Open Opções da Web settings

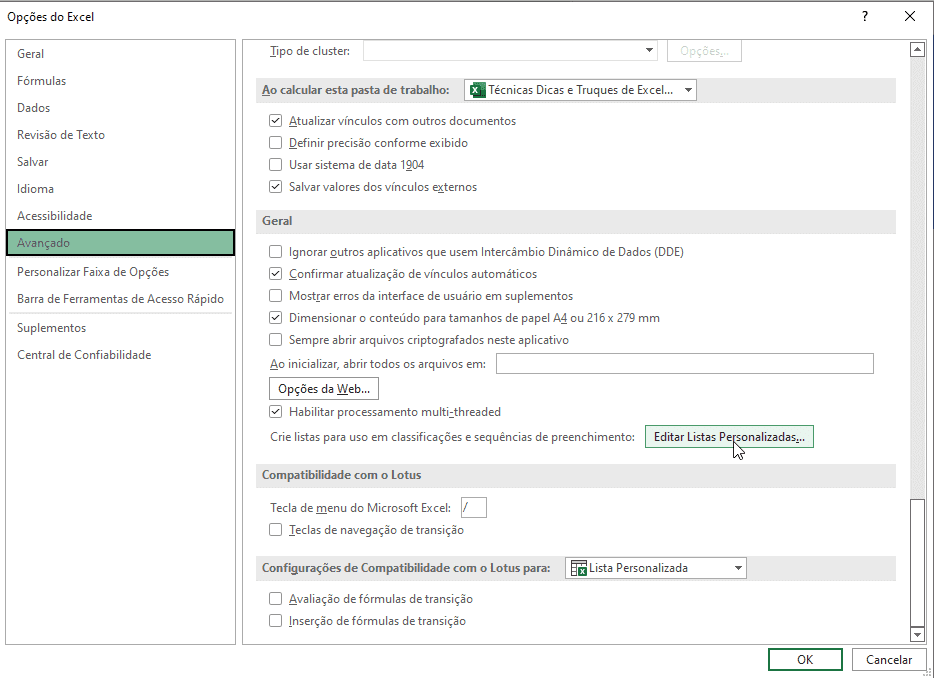click(x=324, y=389)
